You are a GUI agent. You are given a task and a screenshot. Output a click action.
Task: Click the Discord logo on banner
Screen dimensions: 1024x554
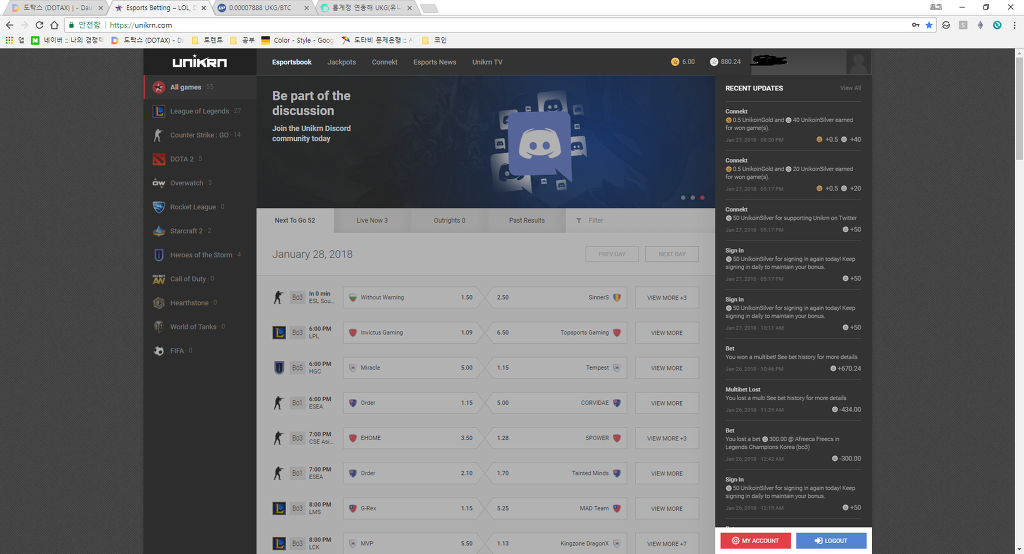[x=539, y=144]
